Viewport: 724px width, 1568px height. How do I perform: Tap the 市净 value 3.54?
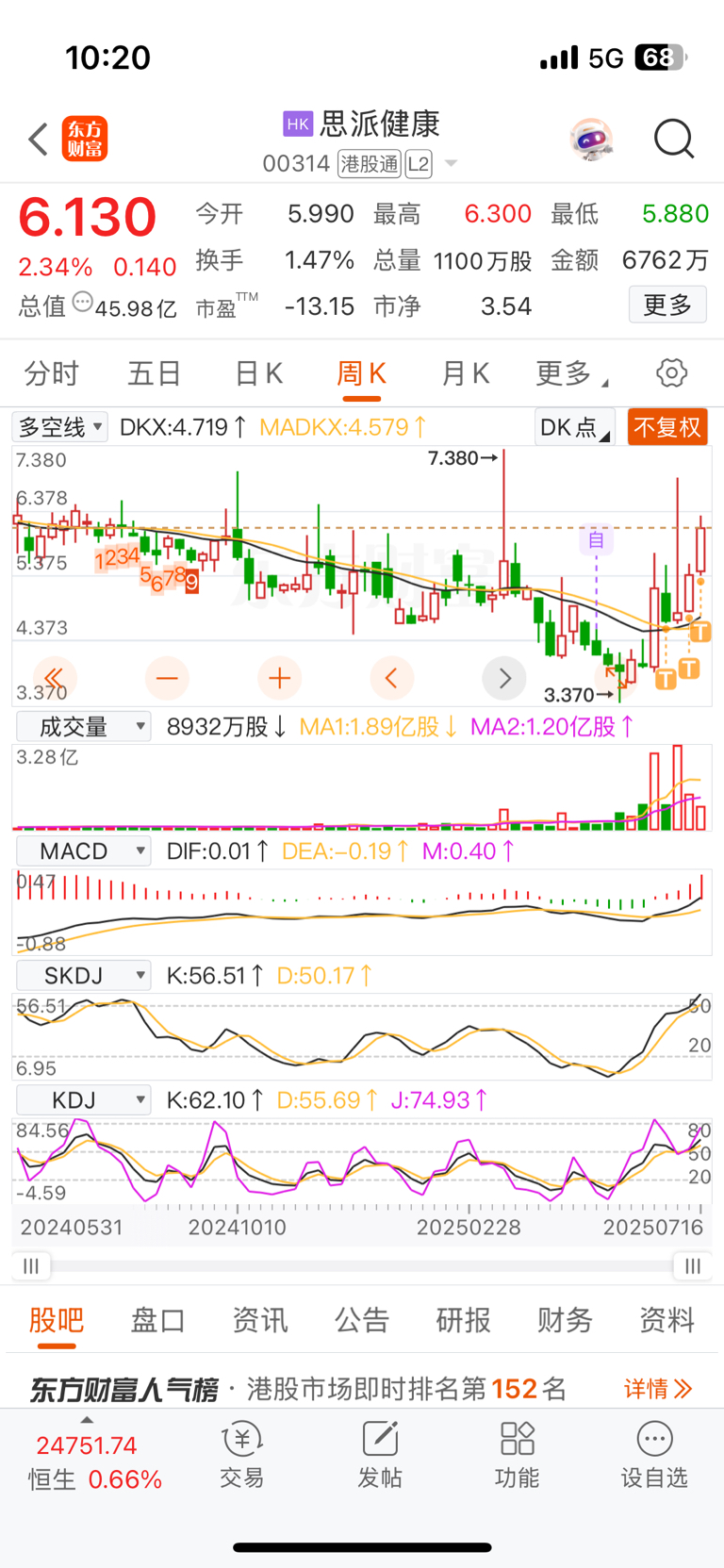pyautogui.click(x=506, y=306)
